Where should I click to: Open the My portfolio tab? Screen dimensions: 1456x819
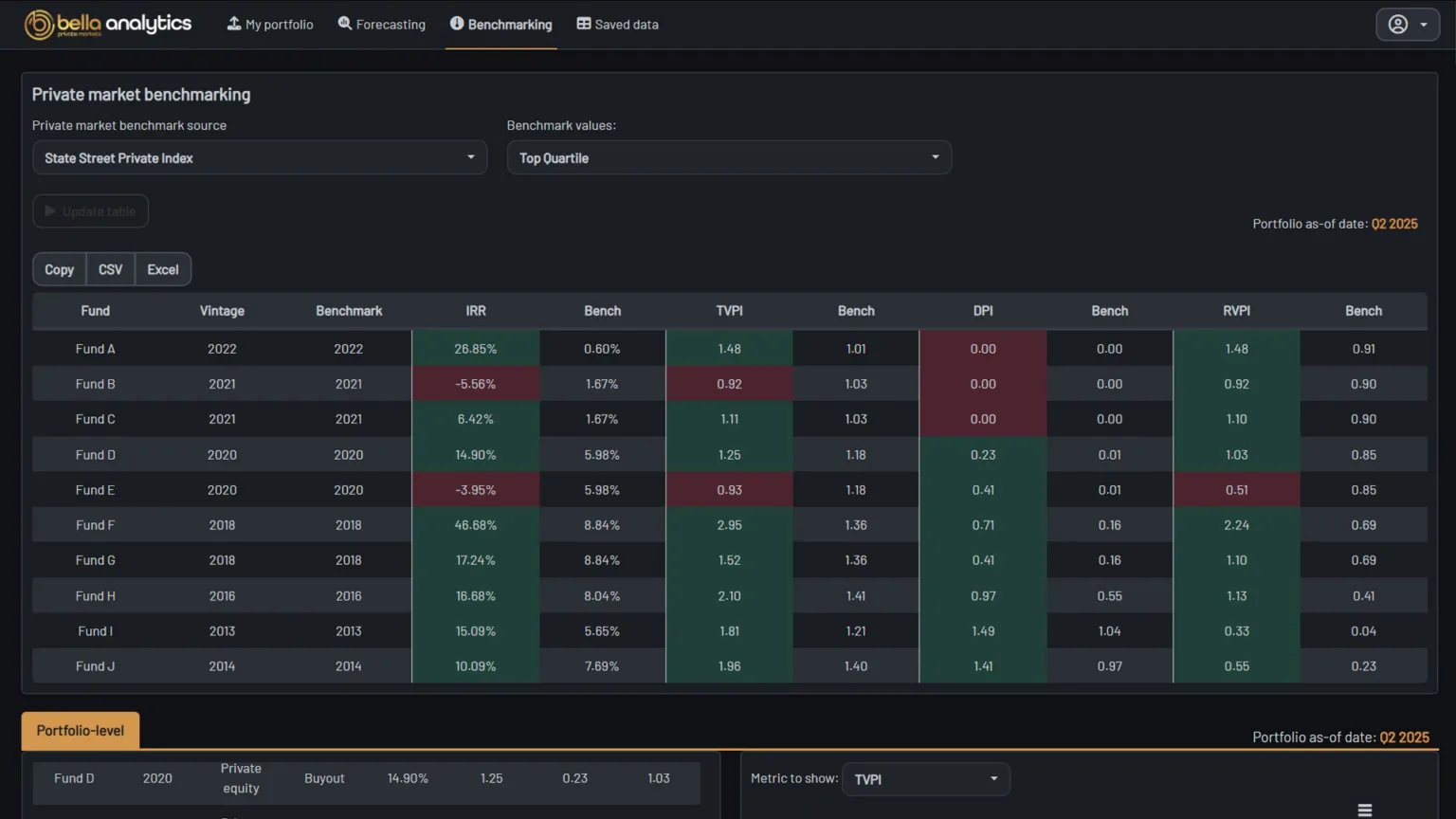point(270,25)
